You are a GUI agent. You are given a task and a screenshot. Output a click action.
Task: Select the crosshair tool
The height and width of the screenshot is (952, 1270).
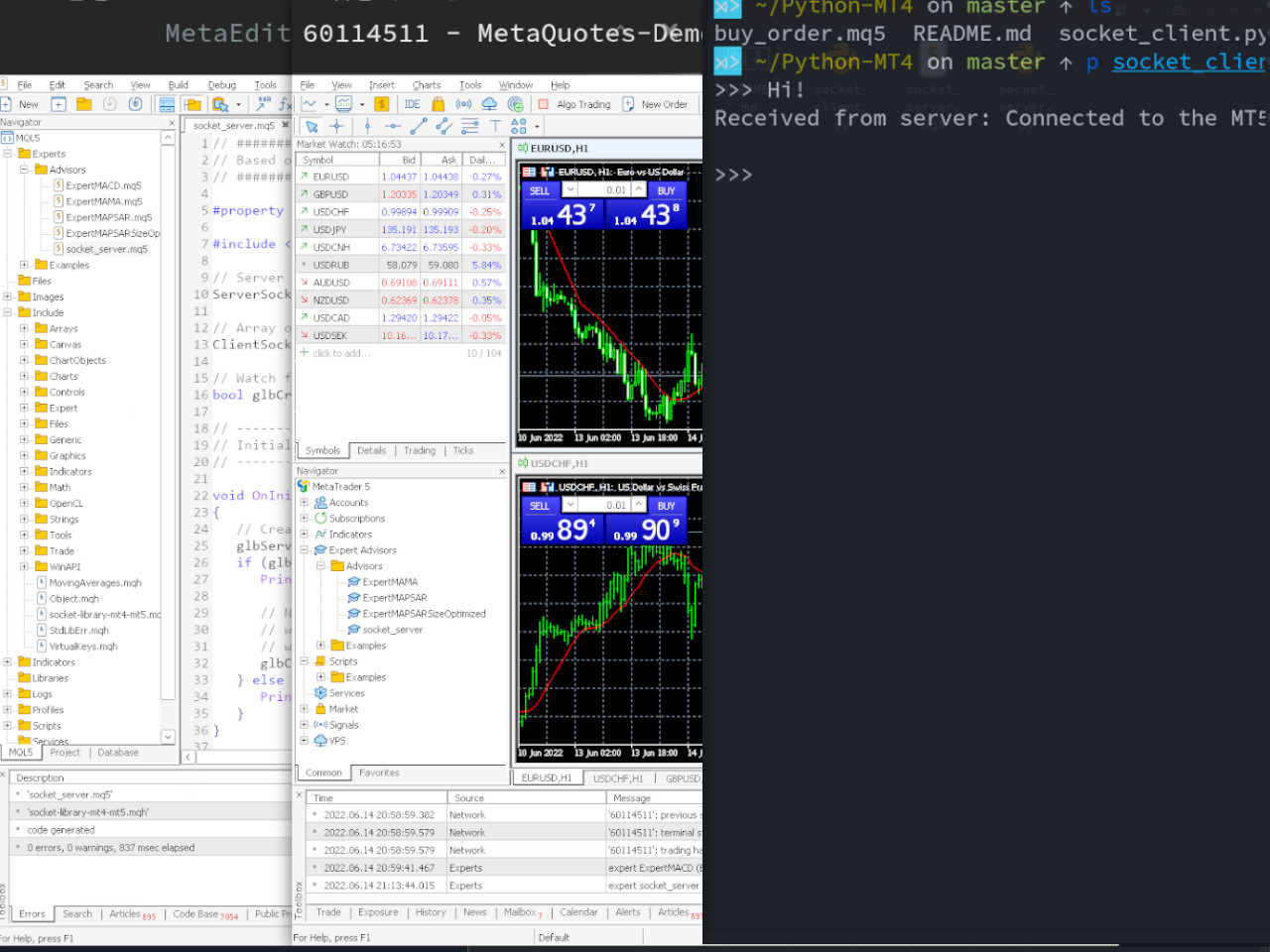pos(337,127)
